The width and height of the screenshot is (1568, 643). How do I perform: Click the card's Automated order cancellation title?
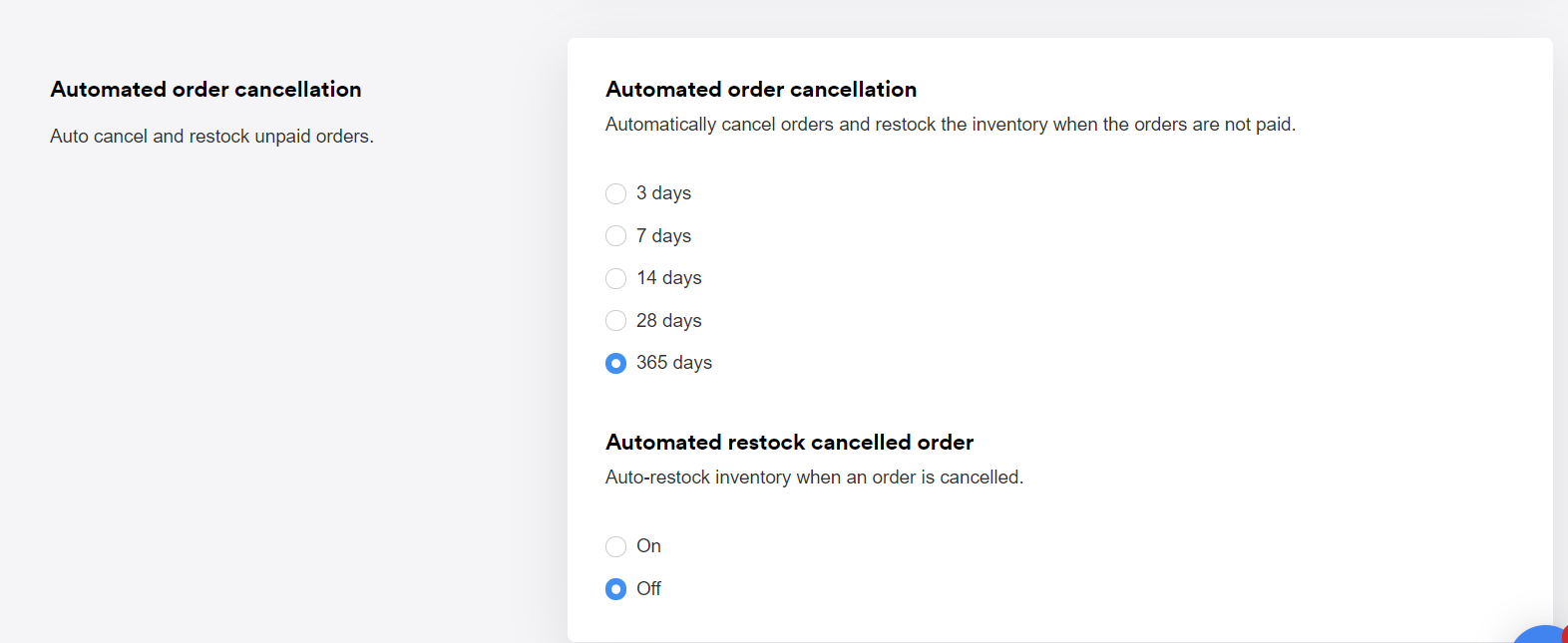click(x=761, y=90)
